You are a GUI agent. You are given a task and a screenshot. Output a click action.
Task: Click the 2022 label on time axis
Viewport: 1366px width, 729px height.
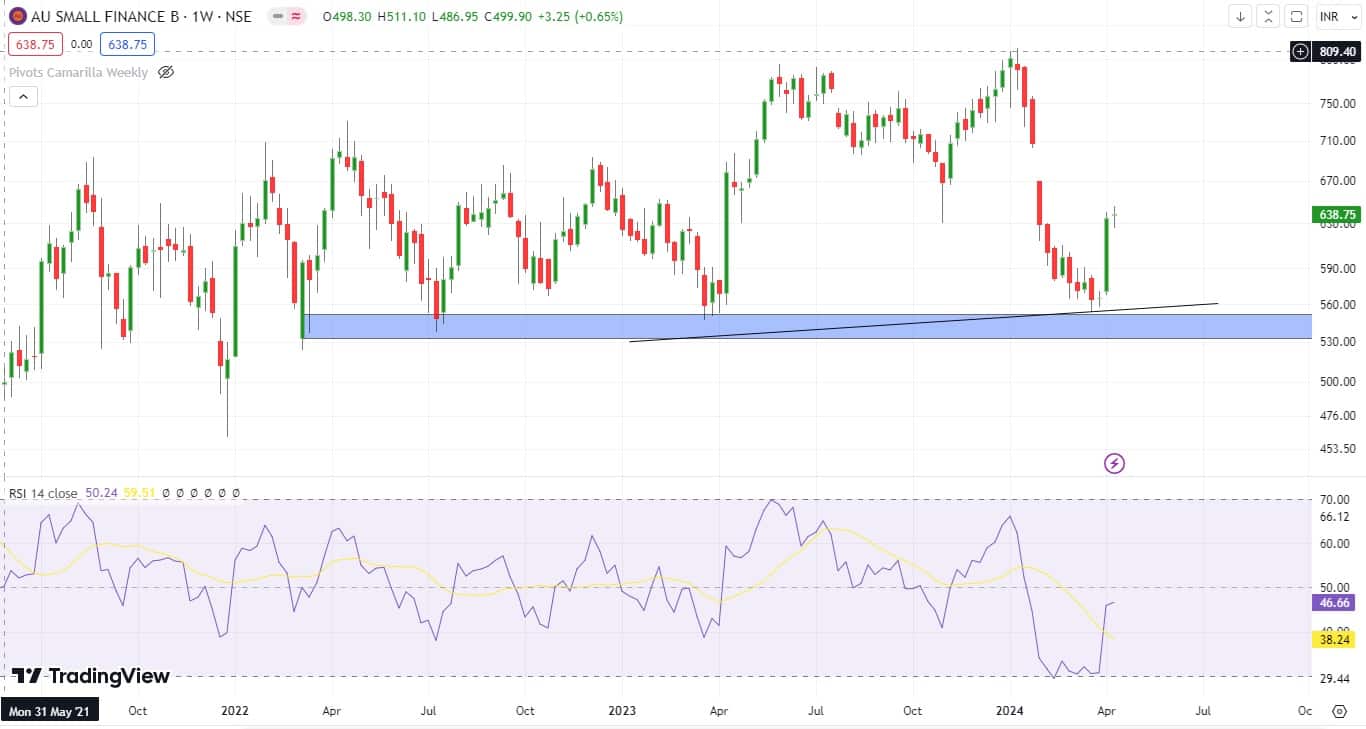pyautogui.click(x=234, y=711)
